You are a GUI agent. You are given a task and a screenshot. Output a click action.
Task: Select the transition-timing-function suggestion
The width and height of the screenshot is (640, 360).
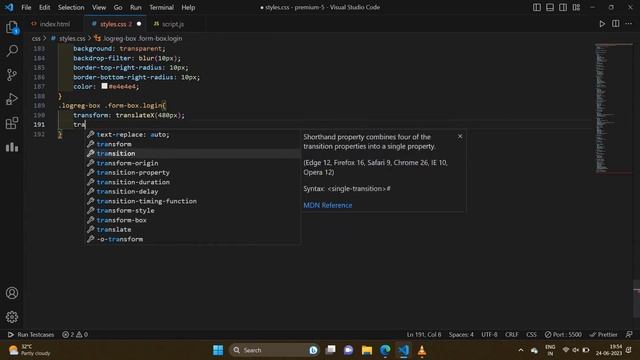point(193,201)
